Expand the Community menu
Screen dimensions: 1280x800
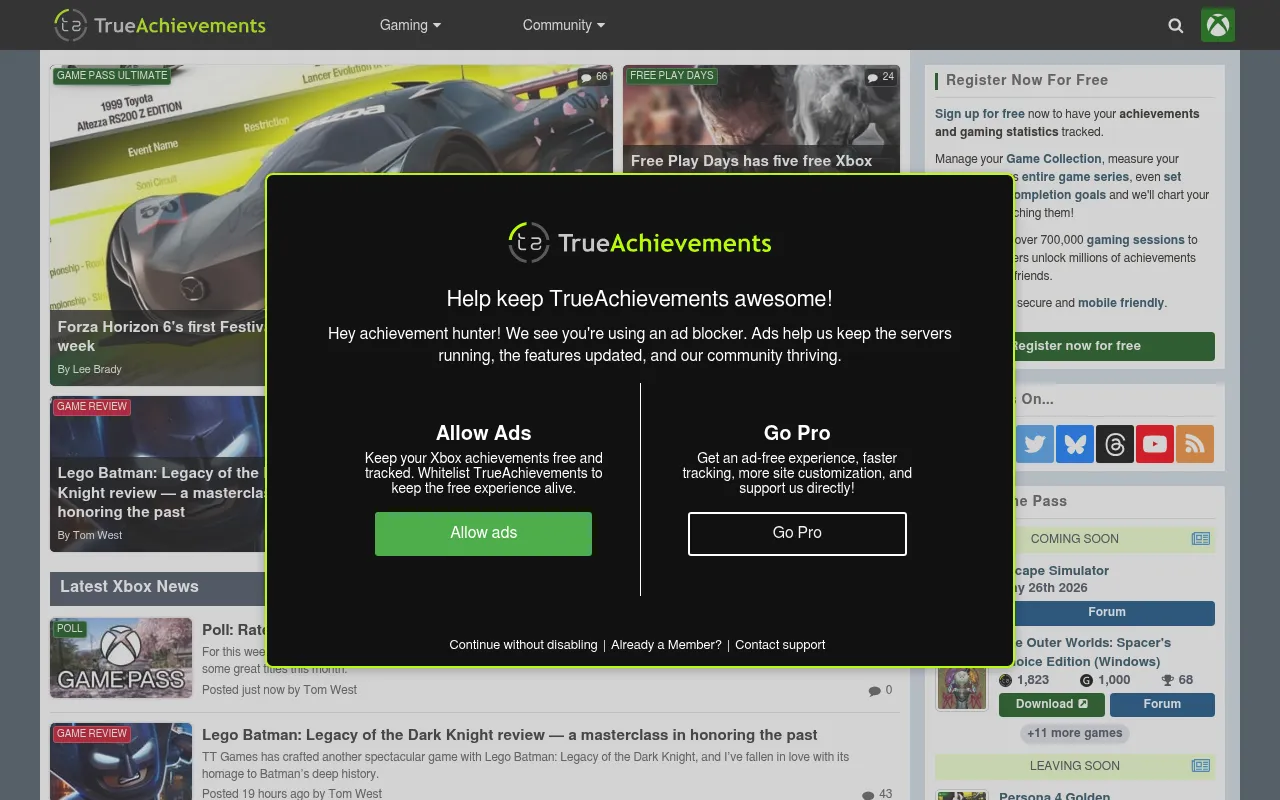point(563,25)
